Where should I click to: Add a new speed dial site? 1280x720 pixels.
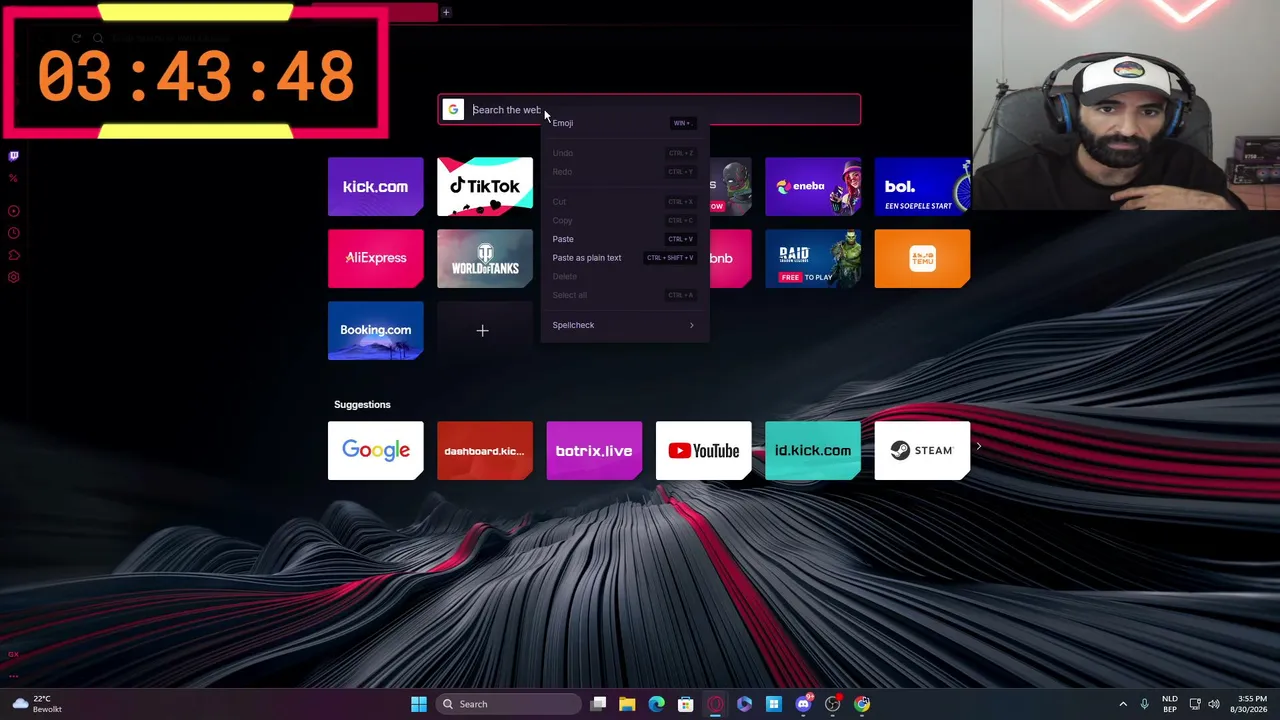(x=485, y=330)
